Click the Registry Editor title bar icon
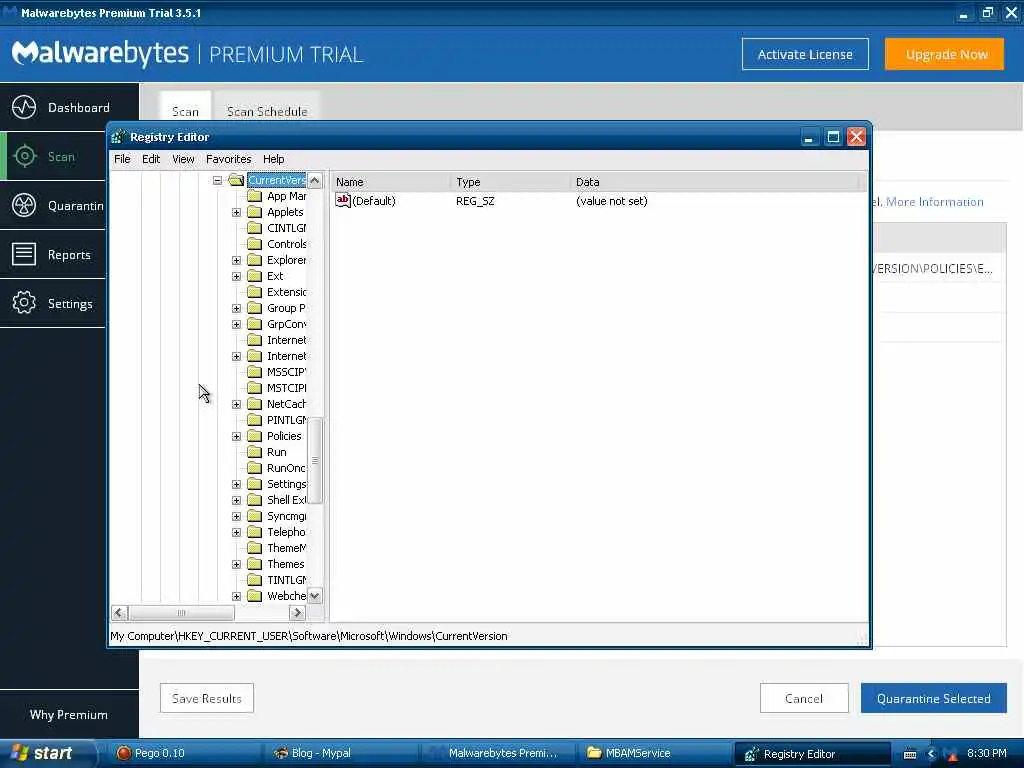 click(x=118, y=136)
